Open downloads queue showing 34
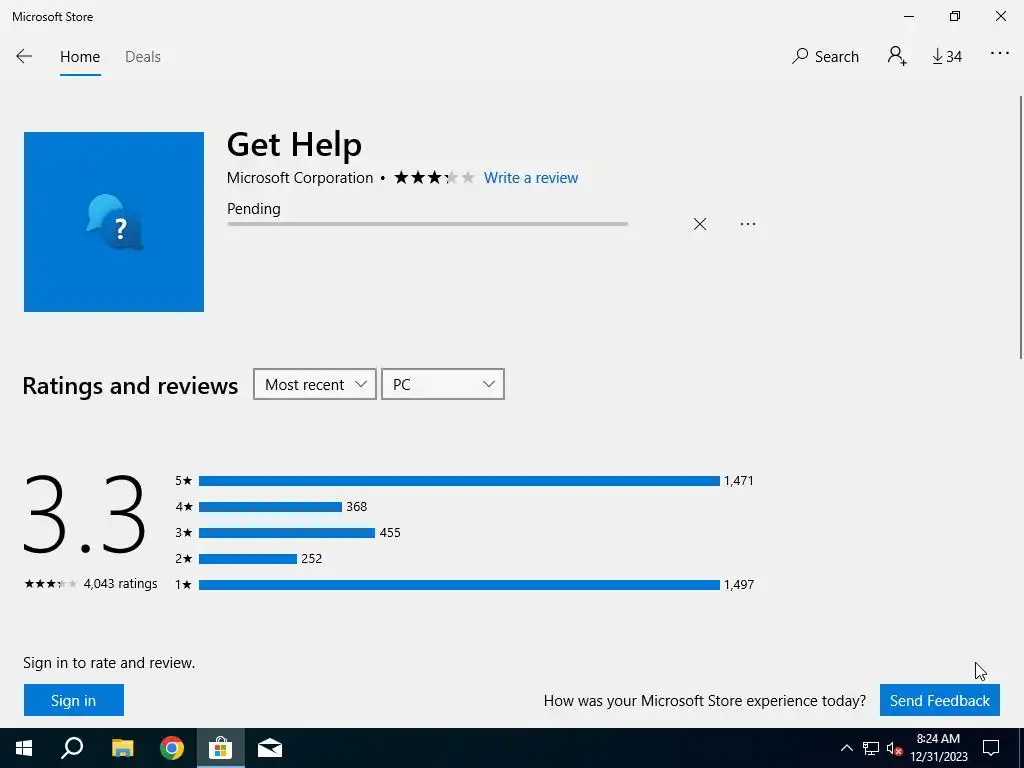The width and height of the screenshot is (1024, 768). pos(947,57)
